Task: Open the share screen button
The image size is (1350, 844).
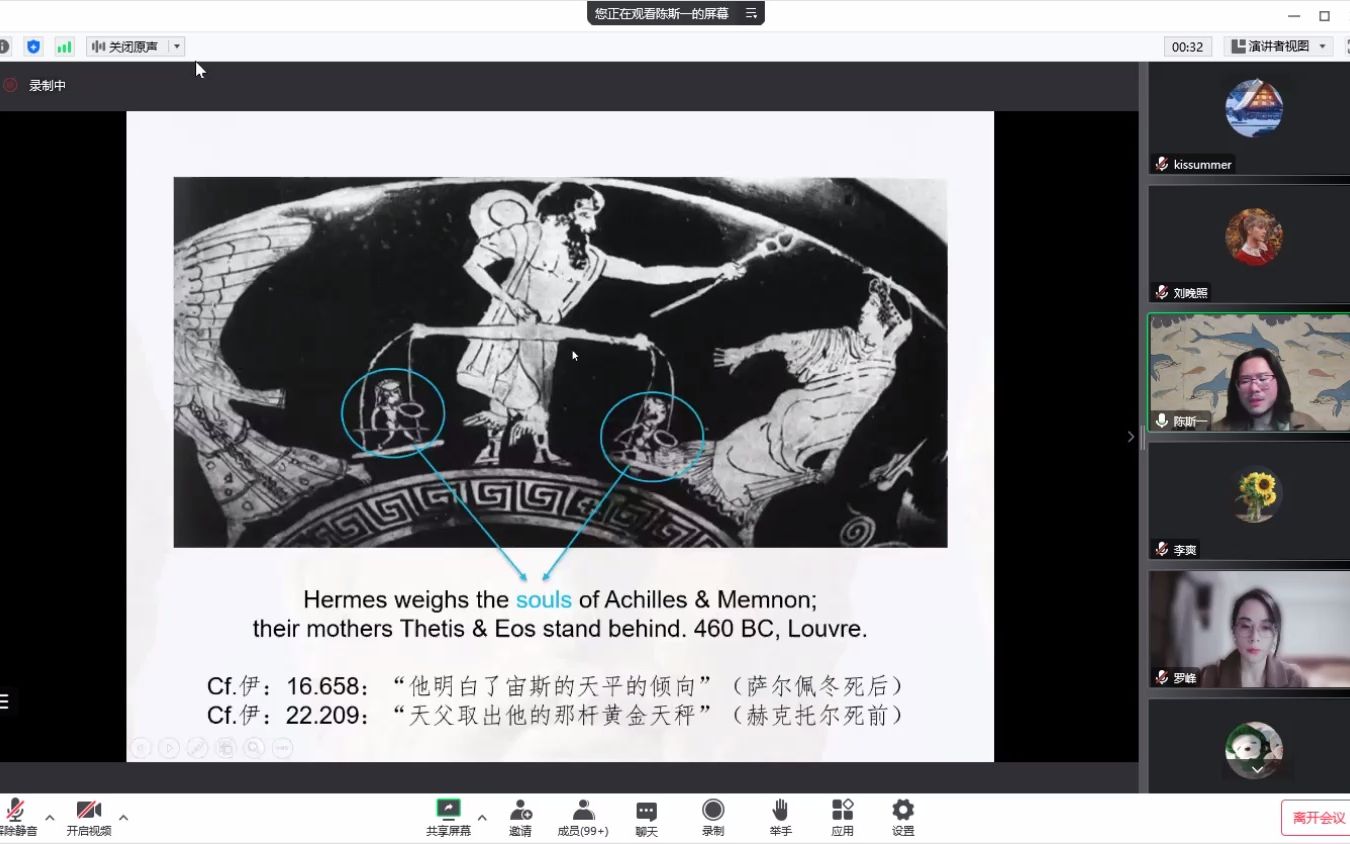Action: tap(449, 817)
